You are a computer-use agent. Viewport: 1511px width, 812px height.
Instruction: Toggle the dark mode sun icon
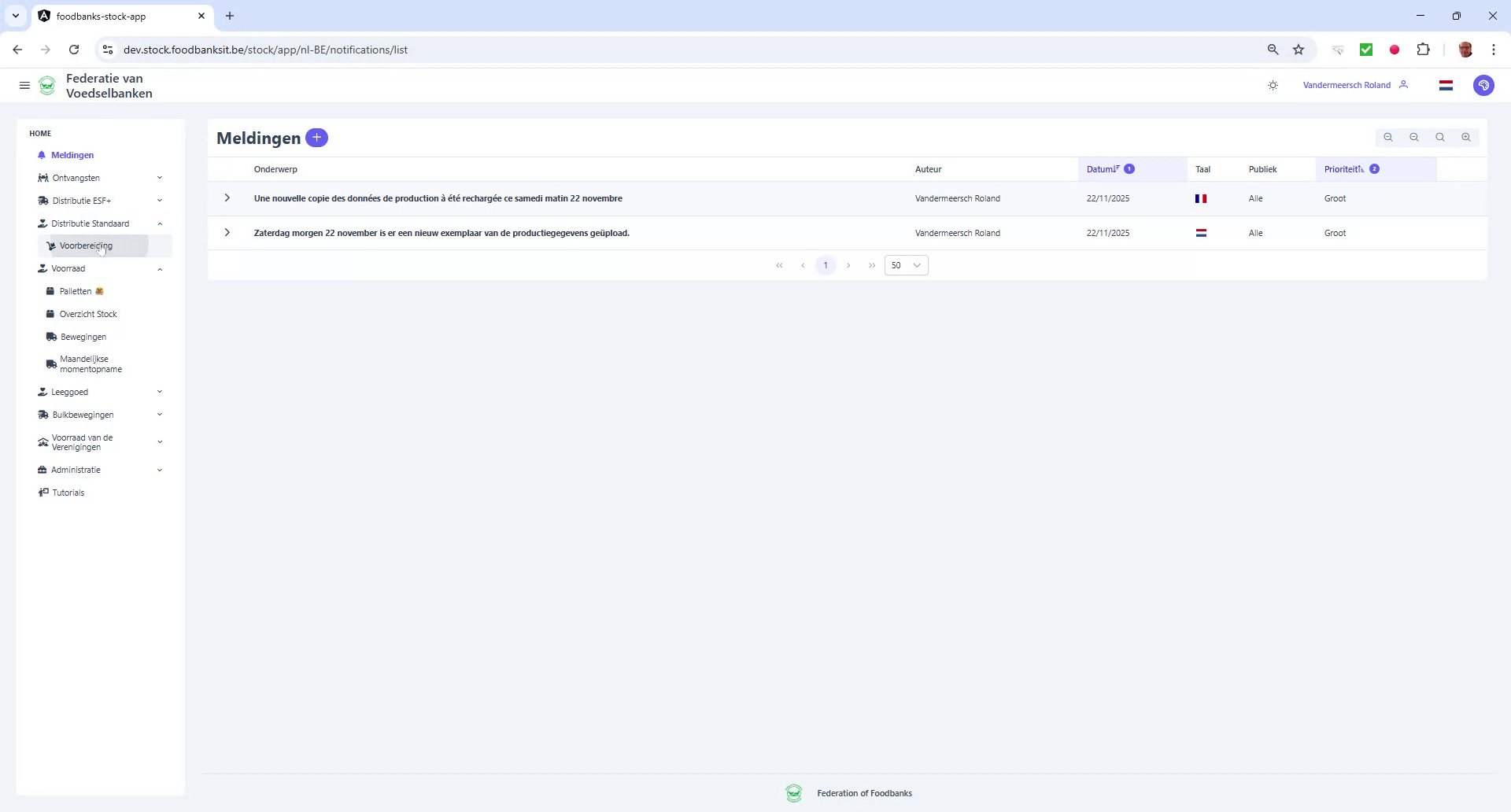(x=1273, y=85)
